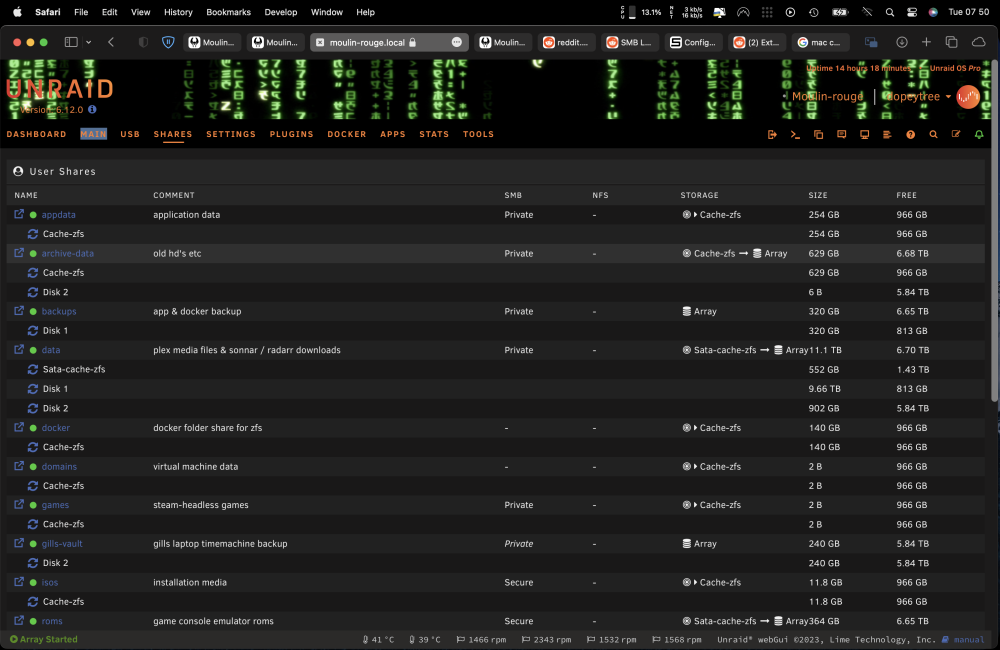
Task: Open the Safari Bookmarks menu
Action: [x=228, y=12]
